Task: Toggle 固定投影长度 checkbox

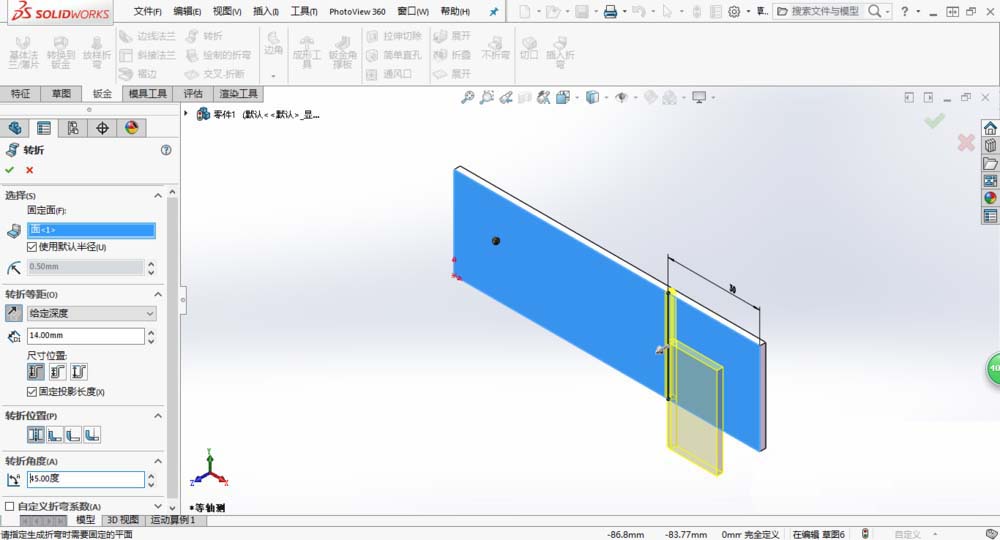Action: pos(32,391)
